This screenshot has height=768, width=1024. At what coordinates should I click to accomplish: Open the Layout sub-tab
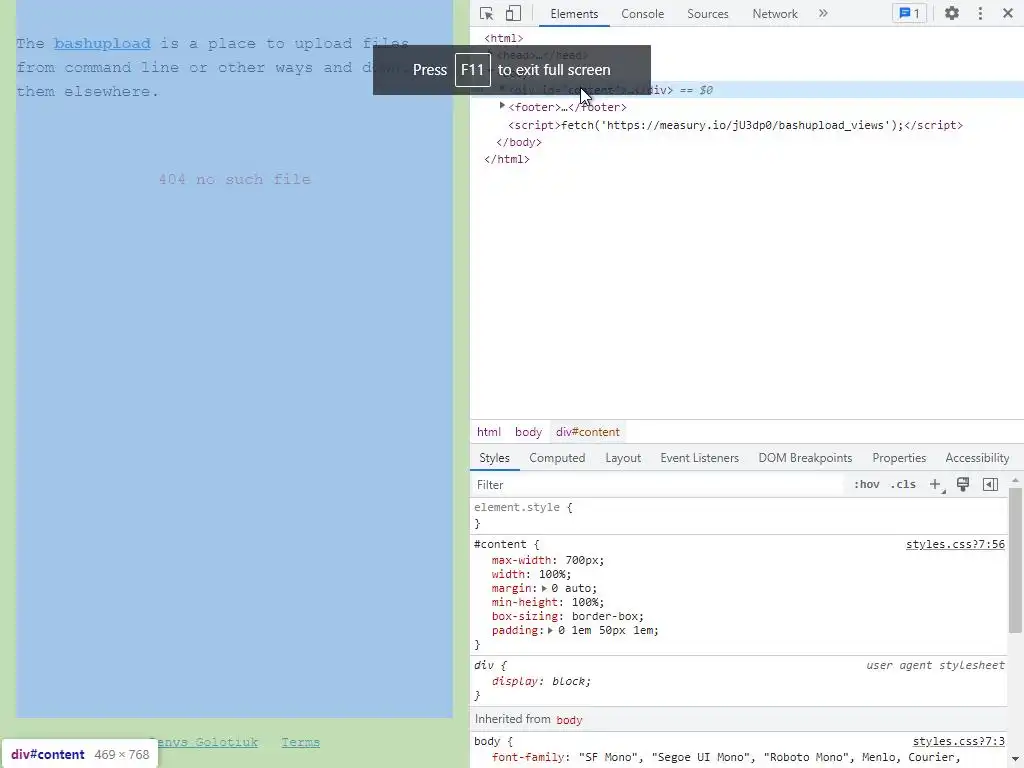(623, 458)
